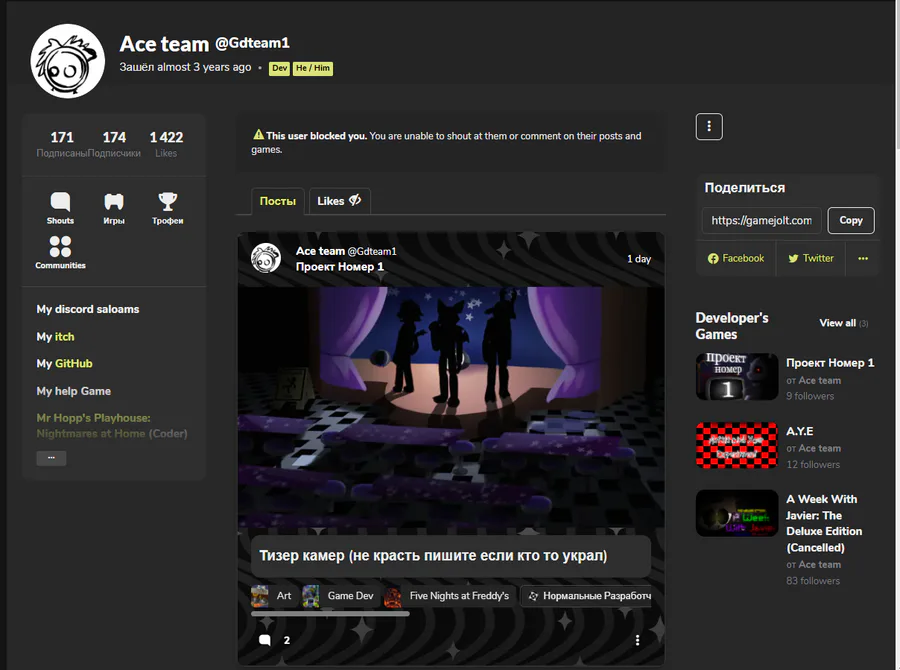Image resolution: width=900 pixels, height=670 pixels.
Task: Open the post's three-dot options menu
Action: pos(637,640)
